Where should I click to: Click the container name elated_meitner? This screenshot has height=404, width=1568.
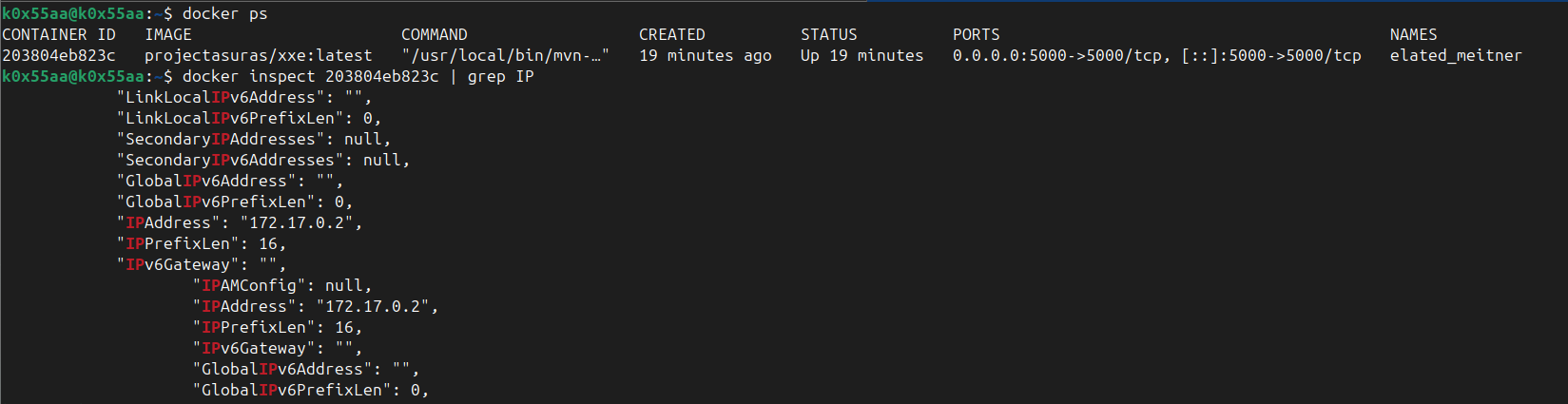[1456, 55]
